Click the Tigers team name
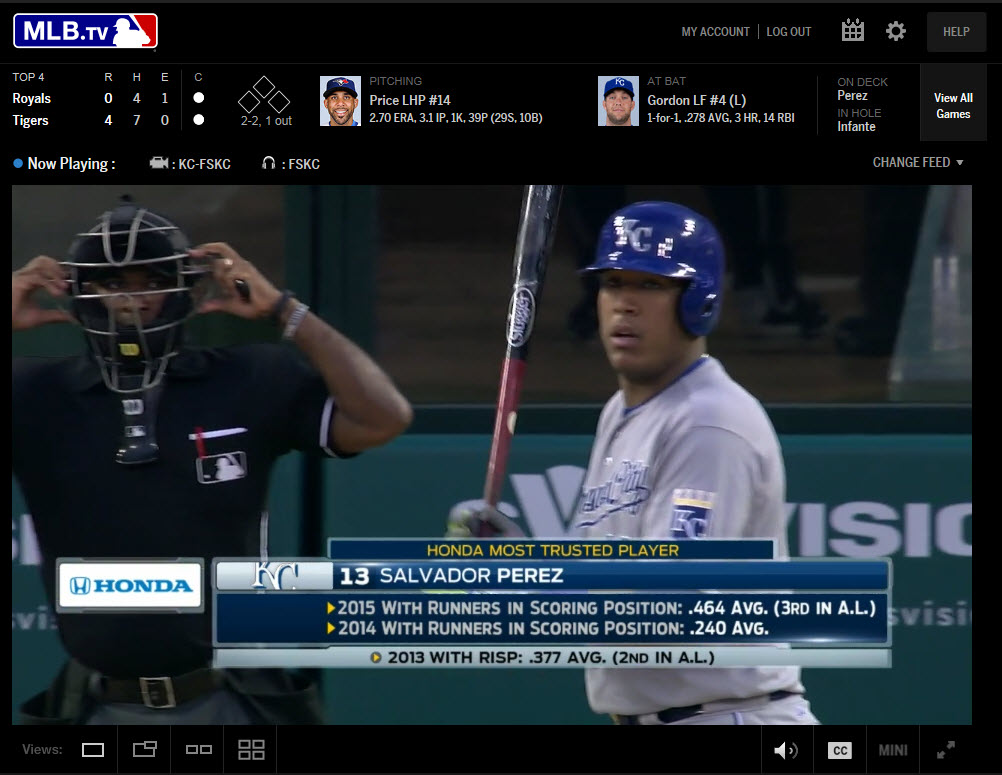The width and height of the screenshot is (1002, 775). point(30,120)
